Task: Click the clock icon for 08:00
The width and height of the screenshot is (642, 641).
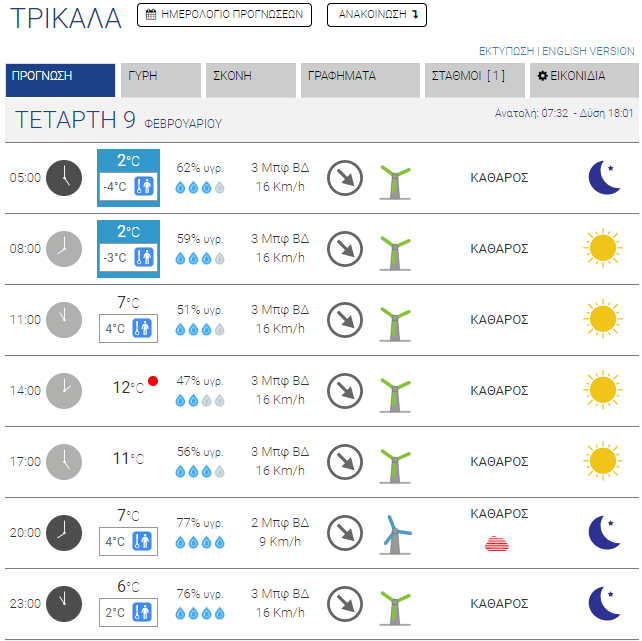Action: (64, 248)
